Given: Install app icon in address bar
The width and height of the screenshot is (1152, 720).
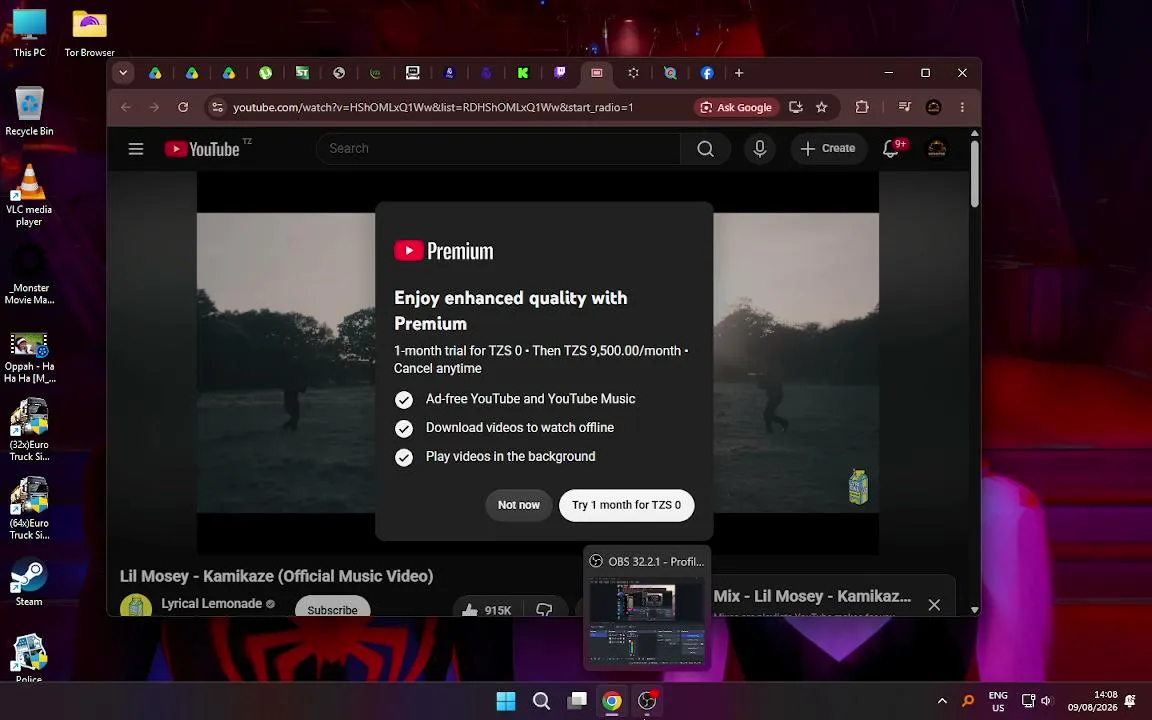Looking at the screenshot, I should click(x=796, y=107).
